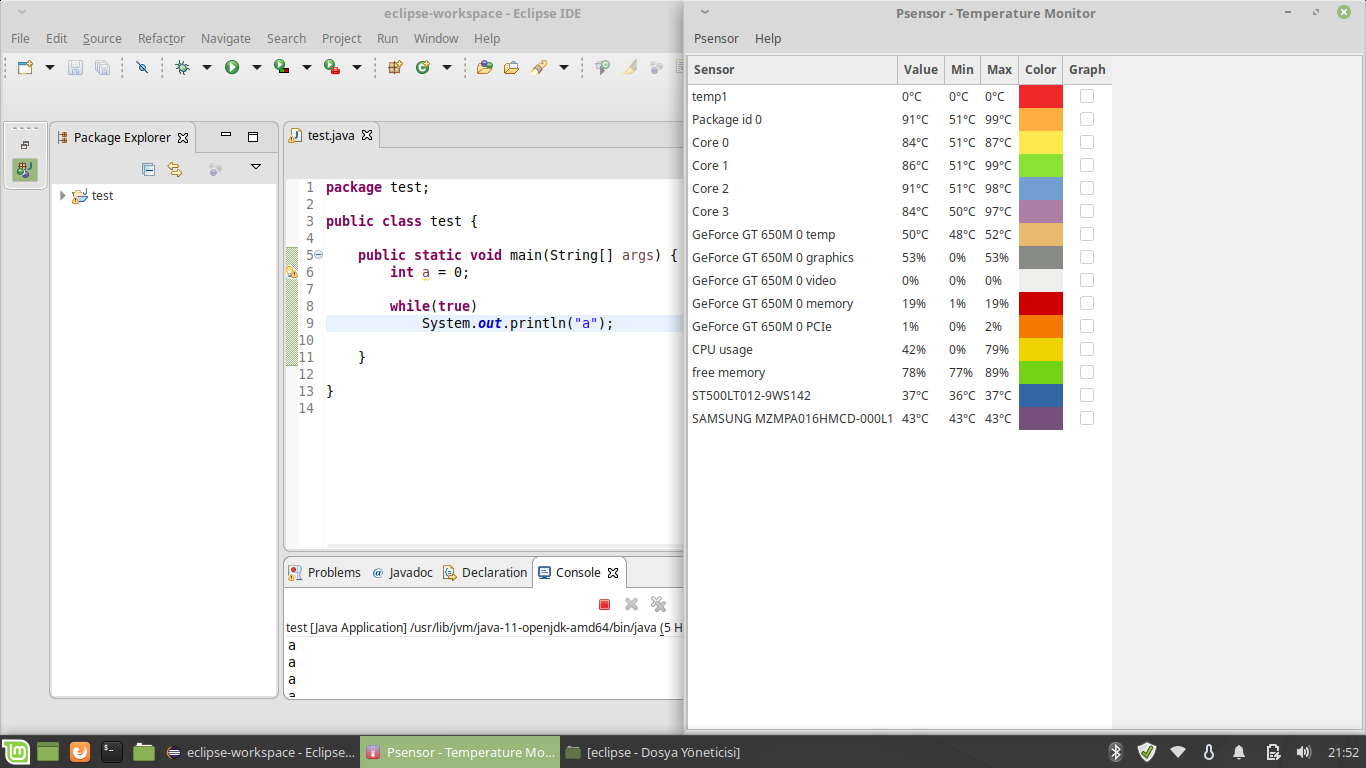Click the Bluetooth tray icon
The width and height of the screenshot is (1366, 768).
pyautogui.click(x=1116, y=752)
